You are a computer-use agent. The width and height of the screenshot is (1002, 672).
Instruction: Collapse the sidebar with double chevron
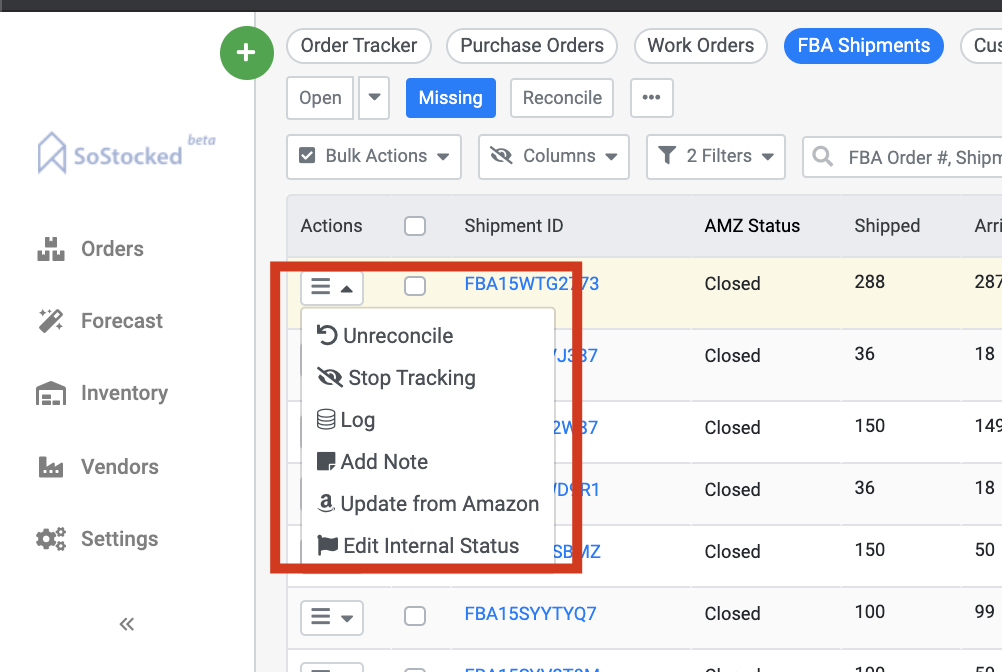127,624
